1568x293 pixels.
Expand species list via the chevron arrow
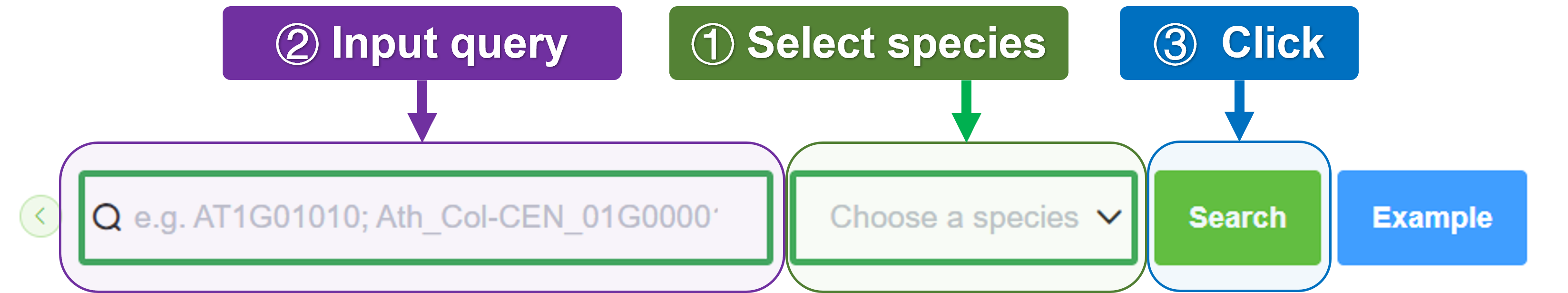click(1108, 217)
